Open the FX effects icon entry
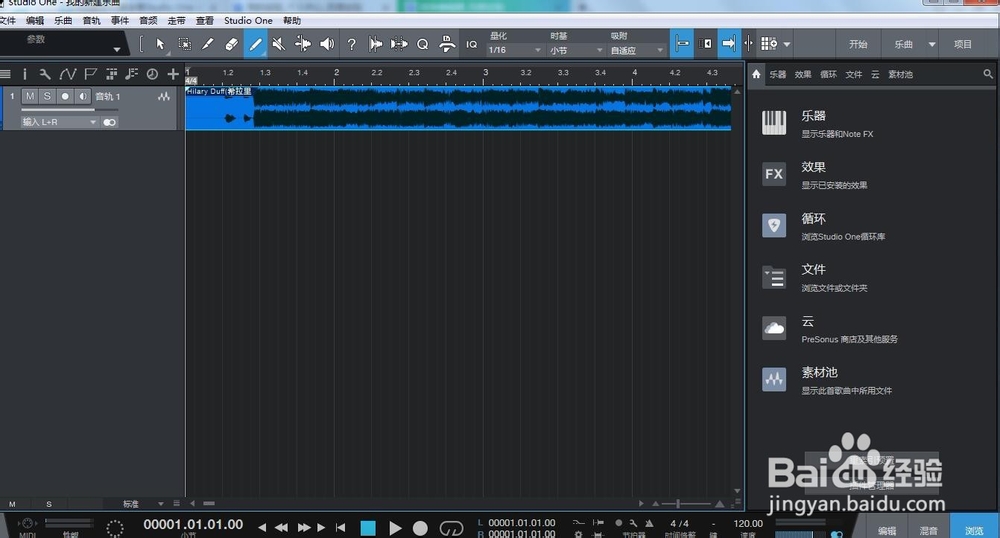Image resolution: width=1000 pixels, height=538 pixels. pyautogui.click(x=774, y=174)
